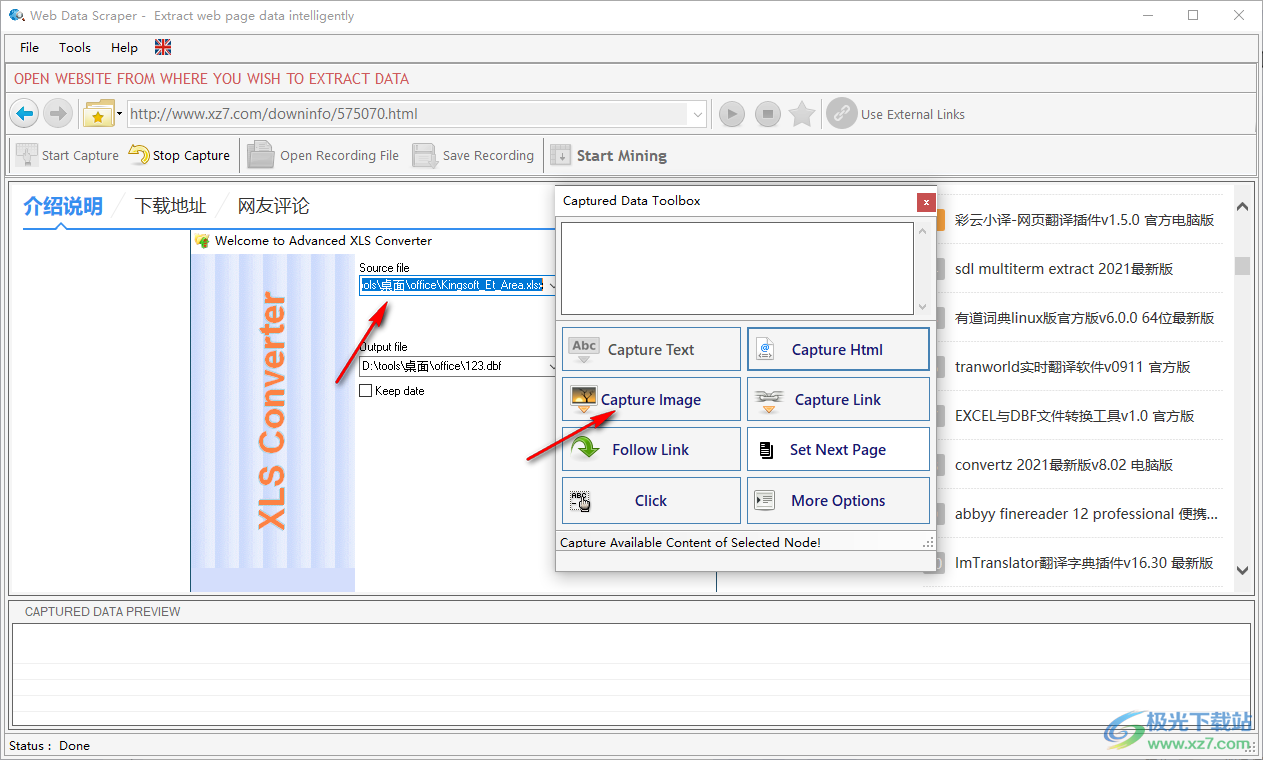Click Stop Capture

click(179, 155)
